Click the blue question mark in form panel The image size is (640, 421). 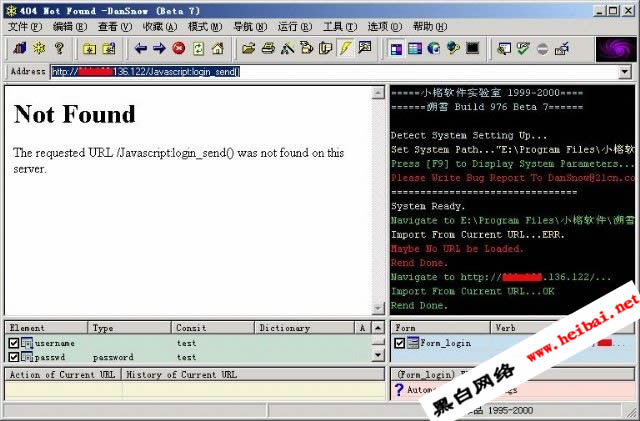(x=399, y=390)
